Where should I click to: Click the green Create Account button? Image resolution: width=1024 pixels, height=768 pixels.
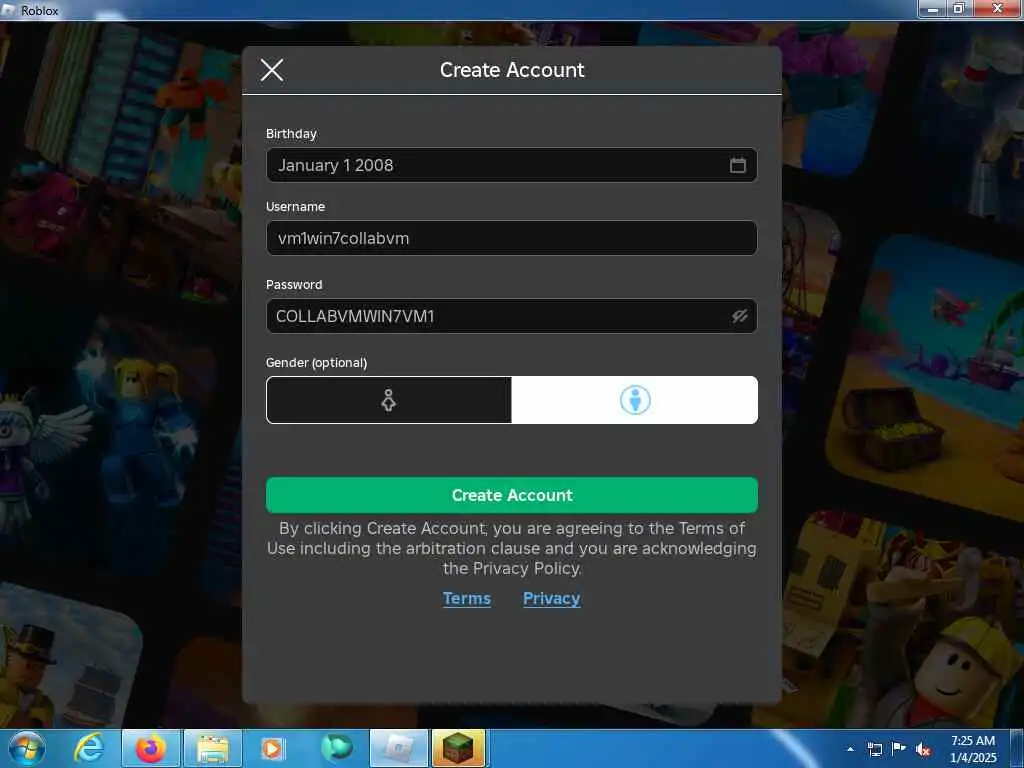tap(511, 495)
